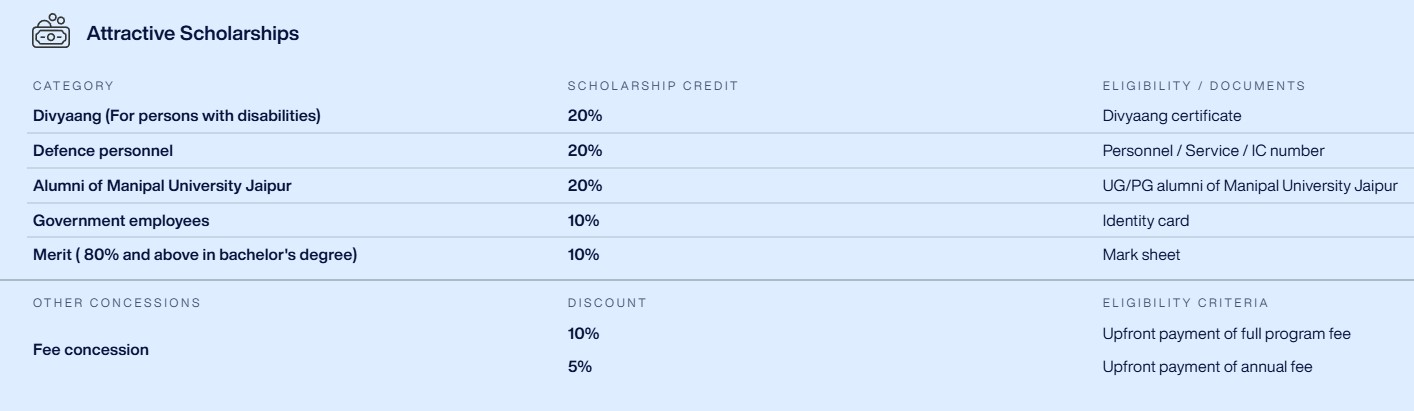This screenshot has width=1414, height=411.
Task: Click the Eligibility / Documents column header
Action: (1203, 86)
